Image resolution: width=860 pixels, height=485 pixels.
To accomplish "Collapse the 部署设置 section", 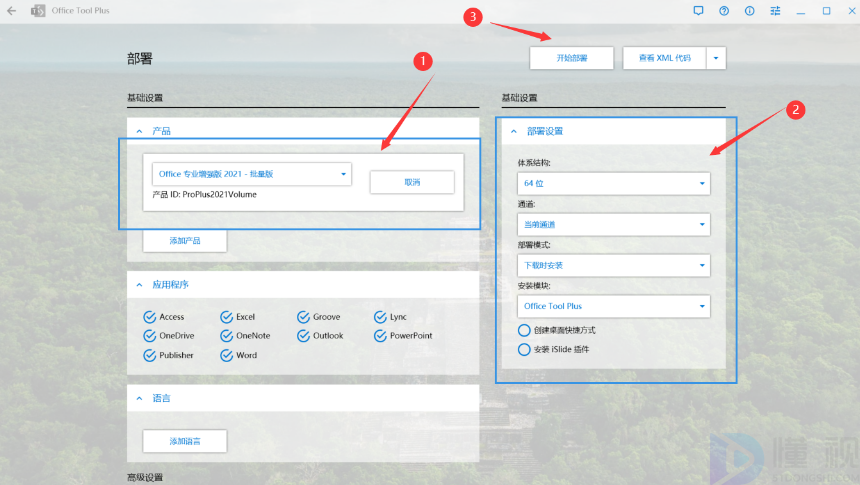I will pyautogui.click(x=514, y=131).
